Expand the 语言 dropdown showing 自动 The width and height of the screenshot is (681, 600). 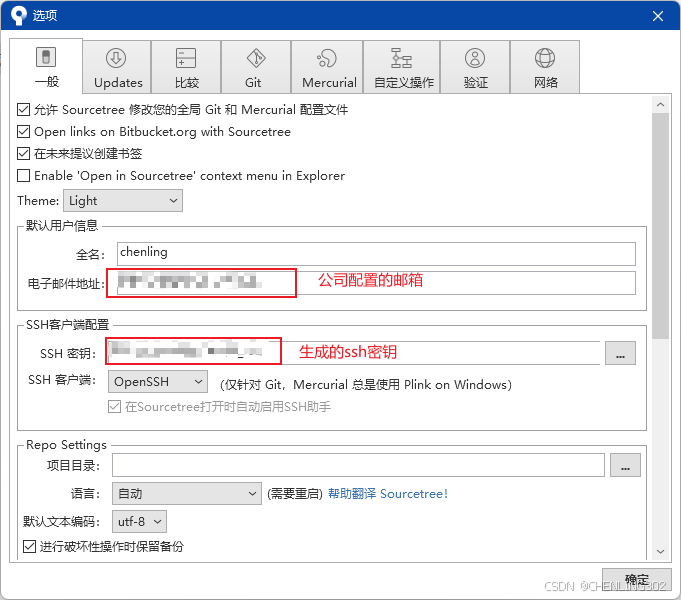[187, 494]
